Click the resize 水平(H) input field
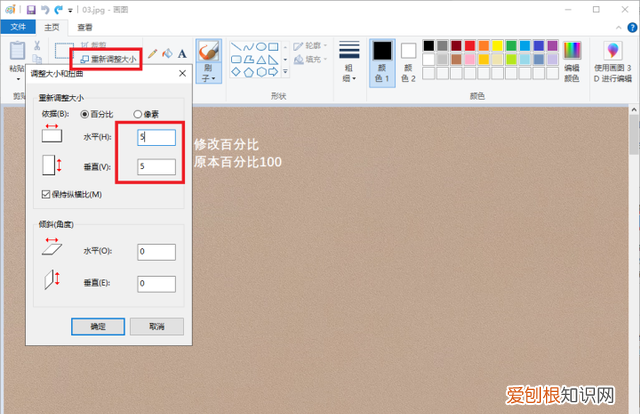 [x=157, y=138]
